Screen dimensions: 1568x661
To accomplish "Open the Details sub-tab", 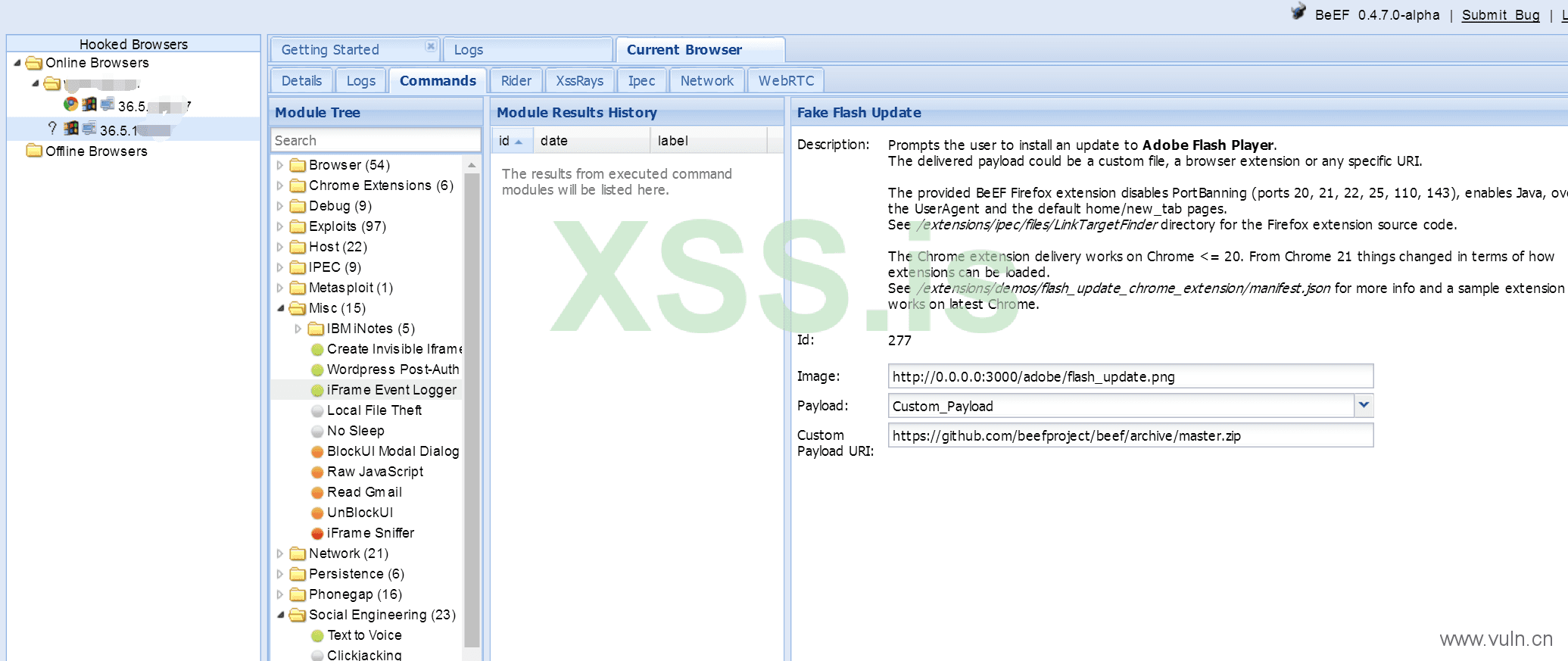I will click(x=301, y=81).
